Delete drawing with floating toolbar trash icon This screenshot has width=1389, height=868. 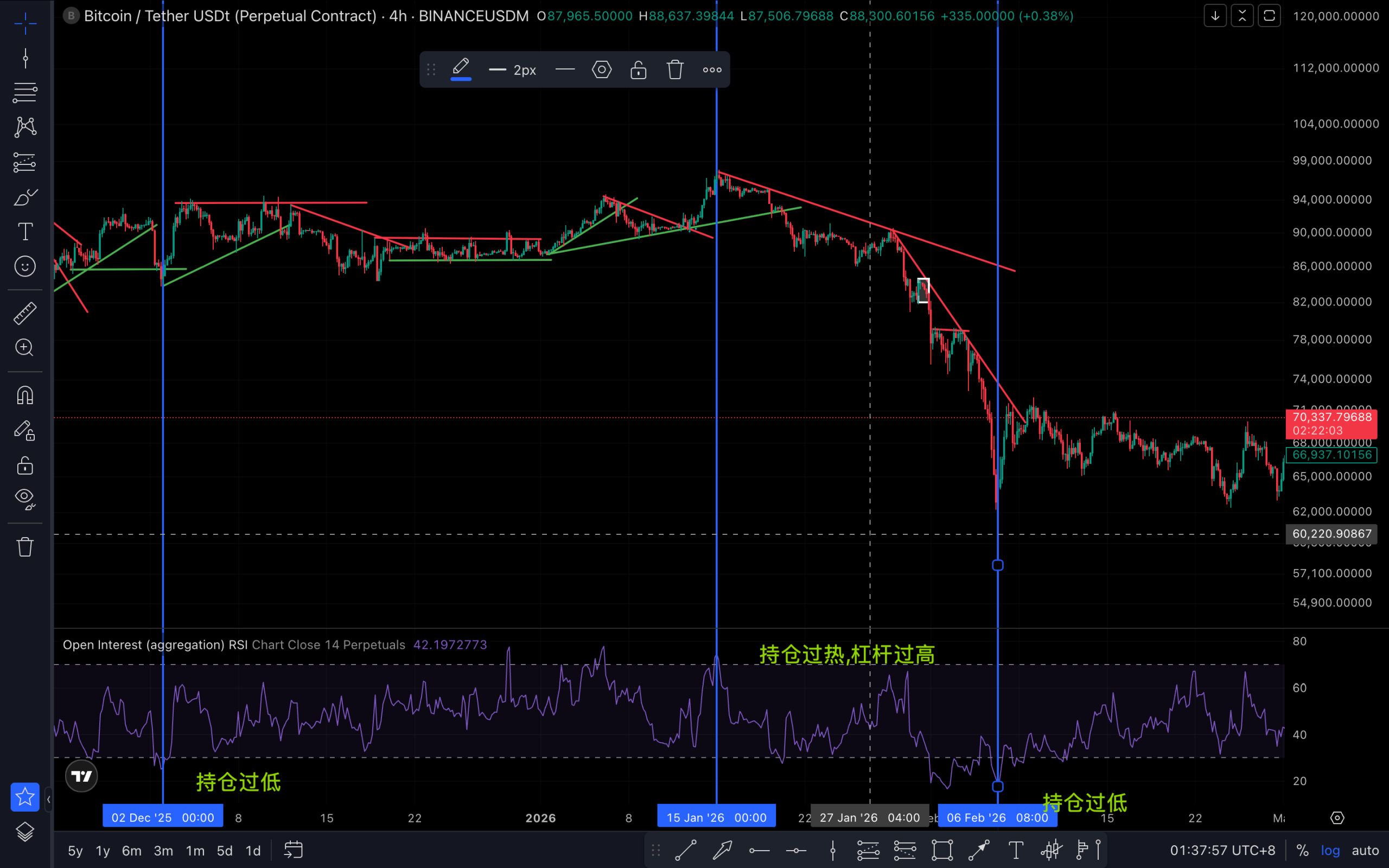point(675,70)
